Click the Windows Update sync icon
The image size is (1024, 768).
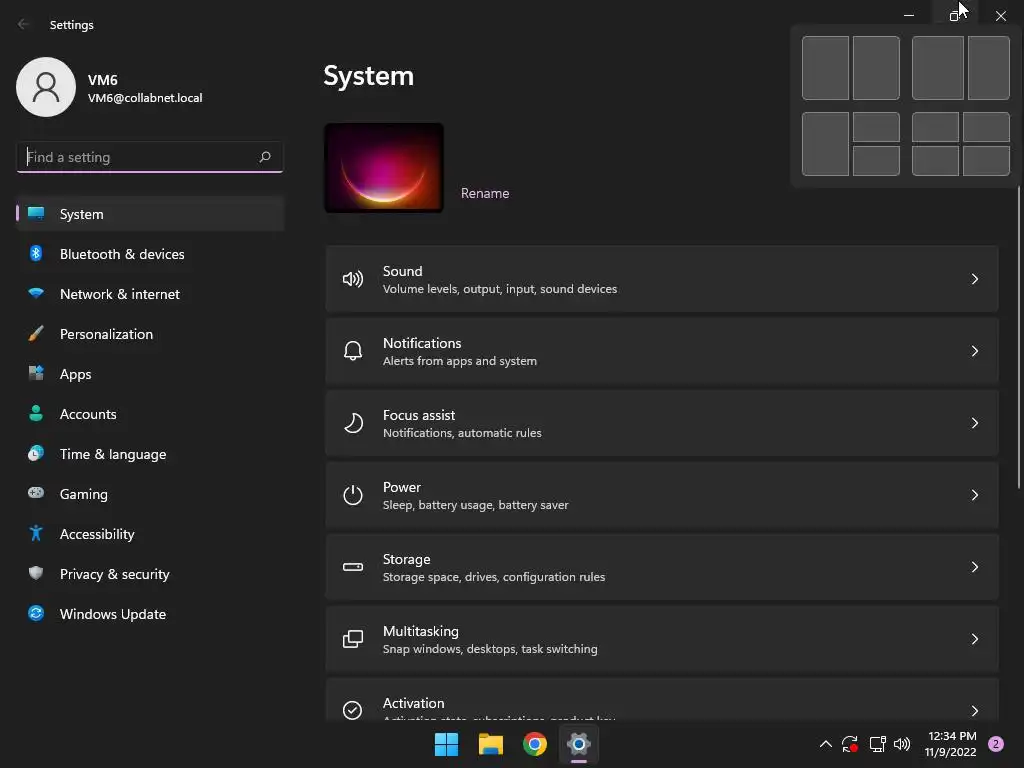point(36,613)
